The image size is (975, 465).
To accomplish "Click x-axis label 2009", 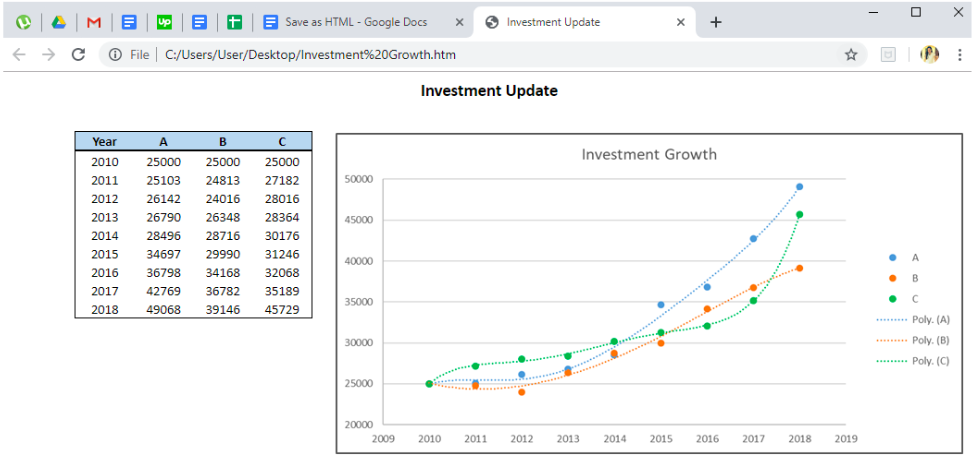I will tap(382, 438).
